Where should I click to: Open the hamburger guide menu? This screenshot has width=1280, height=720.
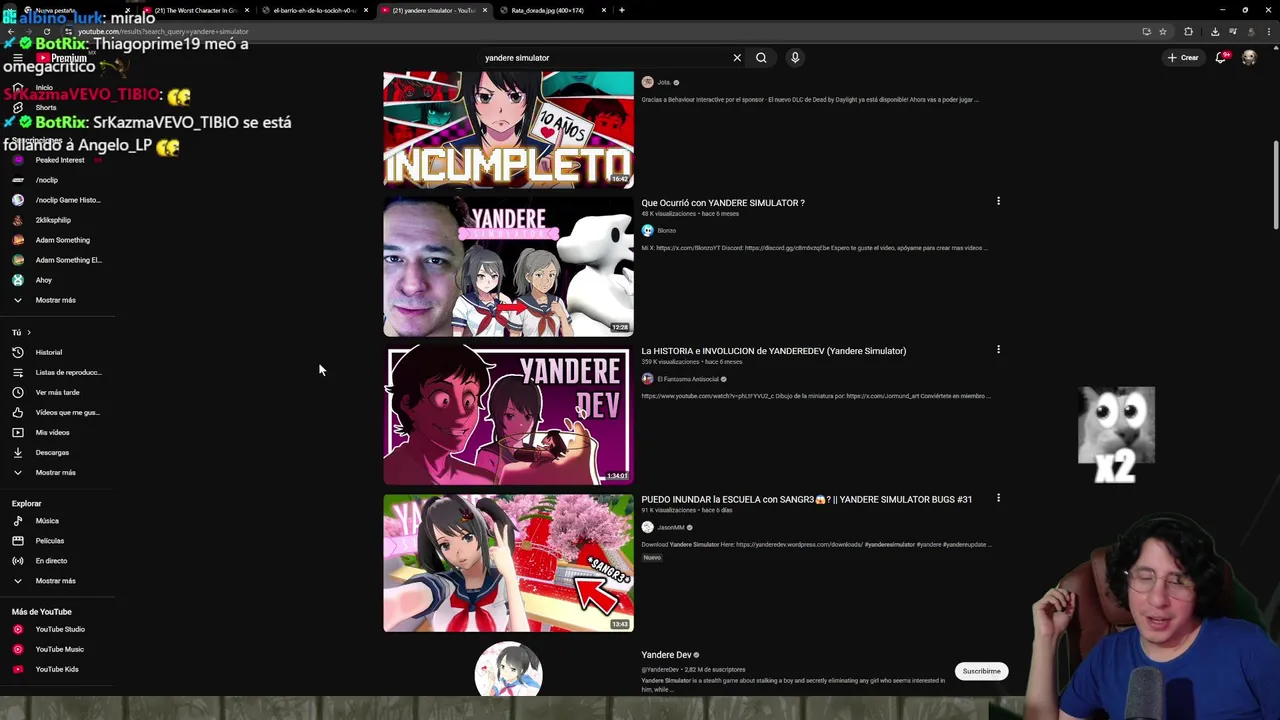coord(17,58)
